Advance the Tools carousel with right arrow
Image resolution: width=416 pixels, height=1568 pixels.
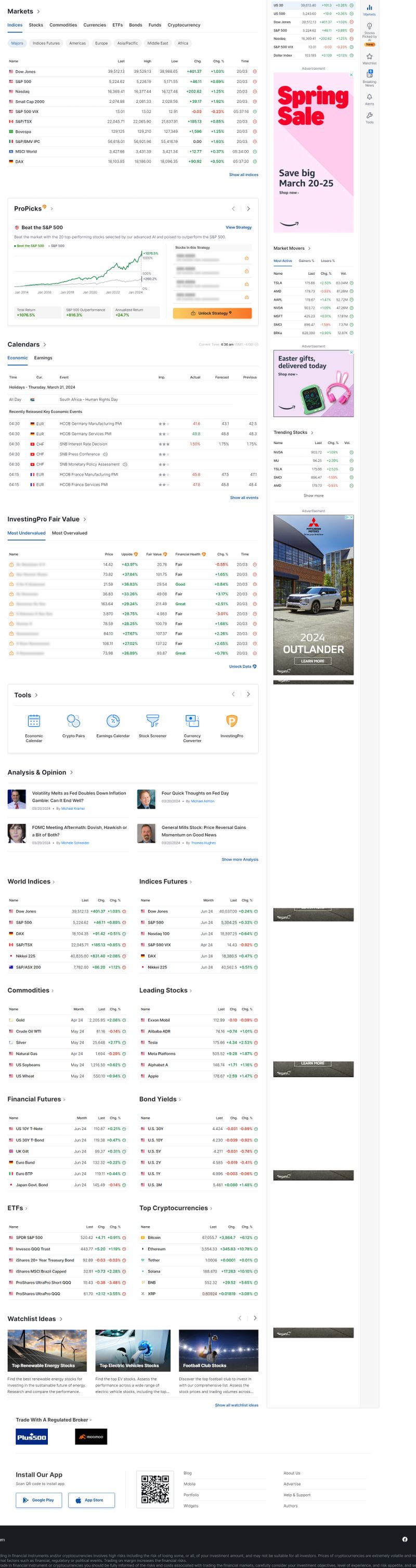[249, 694]
